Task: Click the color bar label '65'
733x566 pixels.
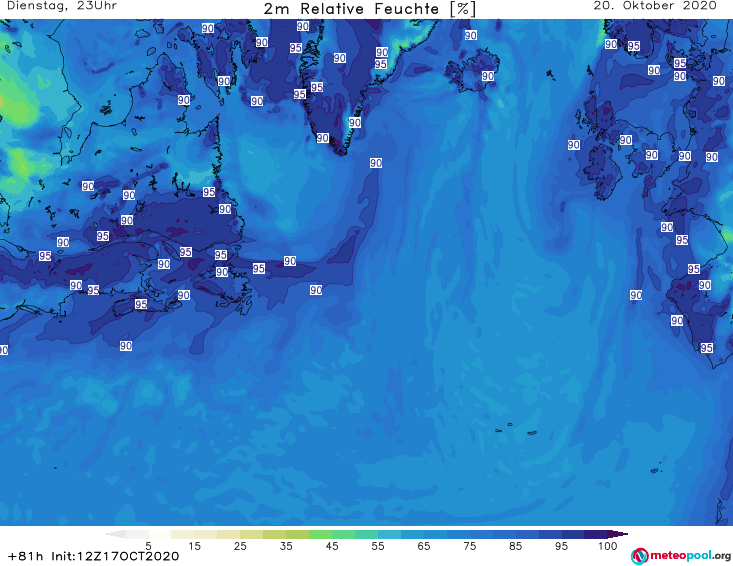Action: coord(424,546)
